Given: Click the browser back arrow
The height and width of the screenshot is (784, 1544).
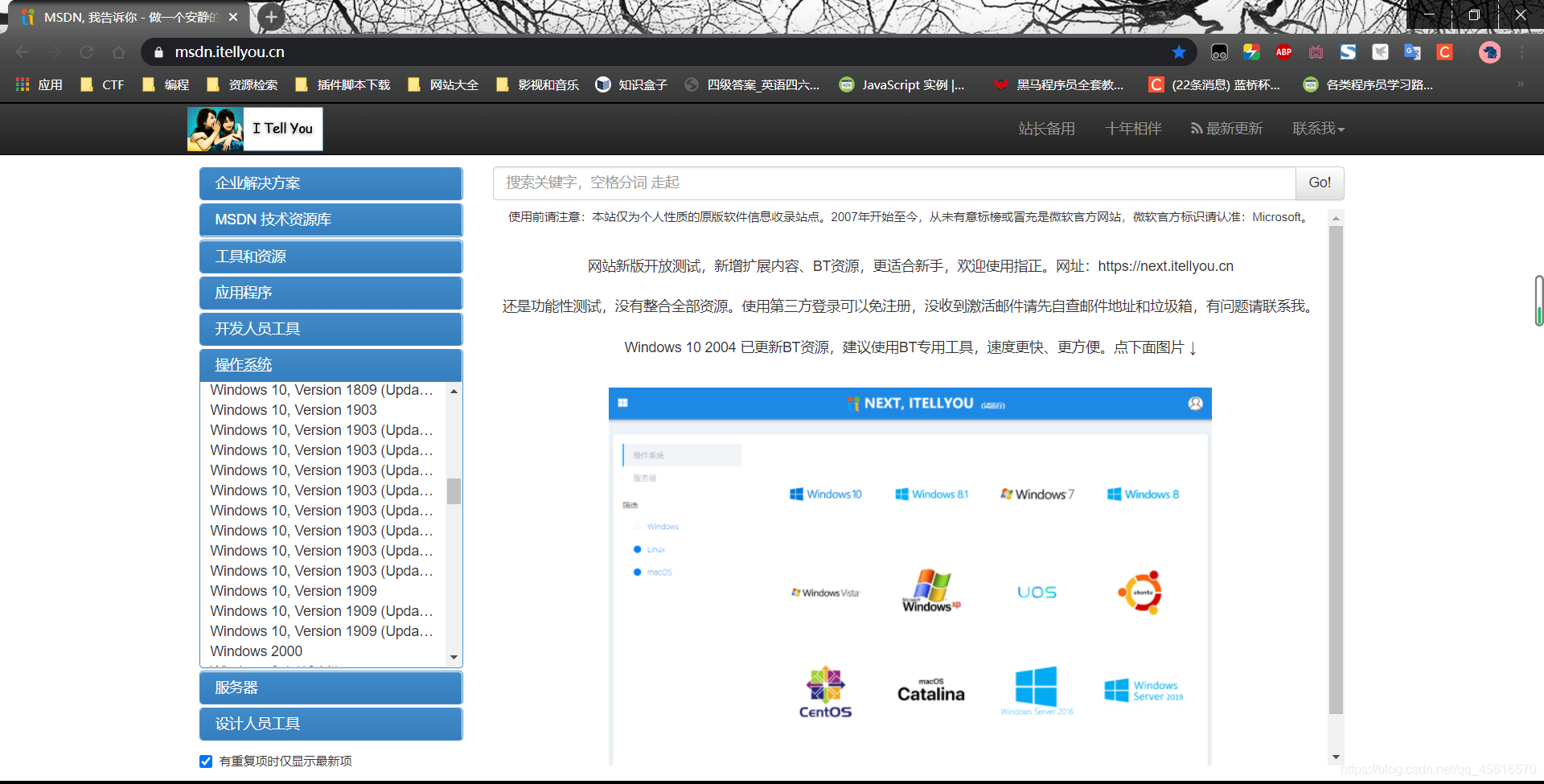Looking at the screenshot, I should (22, 52).
